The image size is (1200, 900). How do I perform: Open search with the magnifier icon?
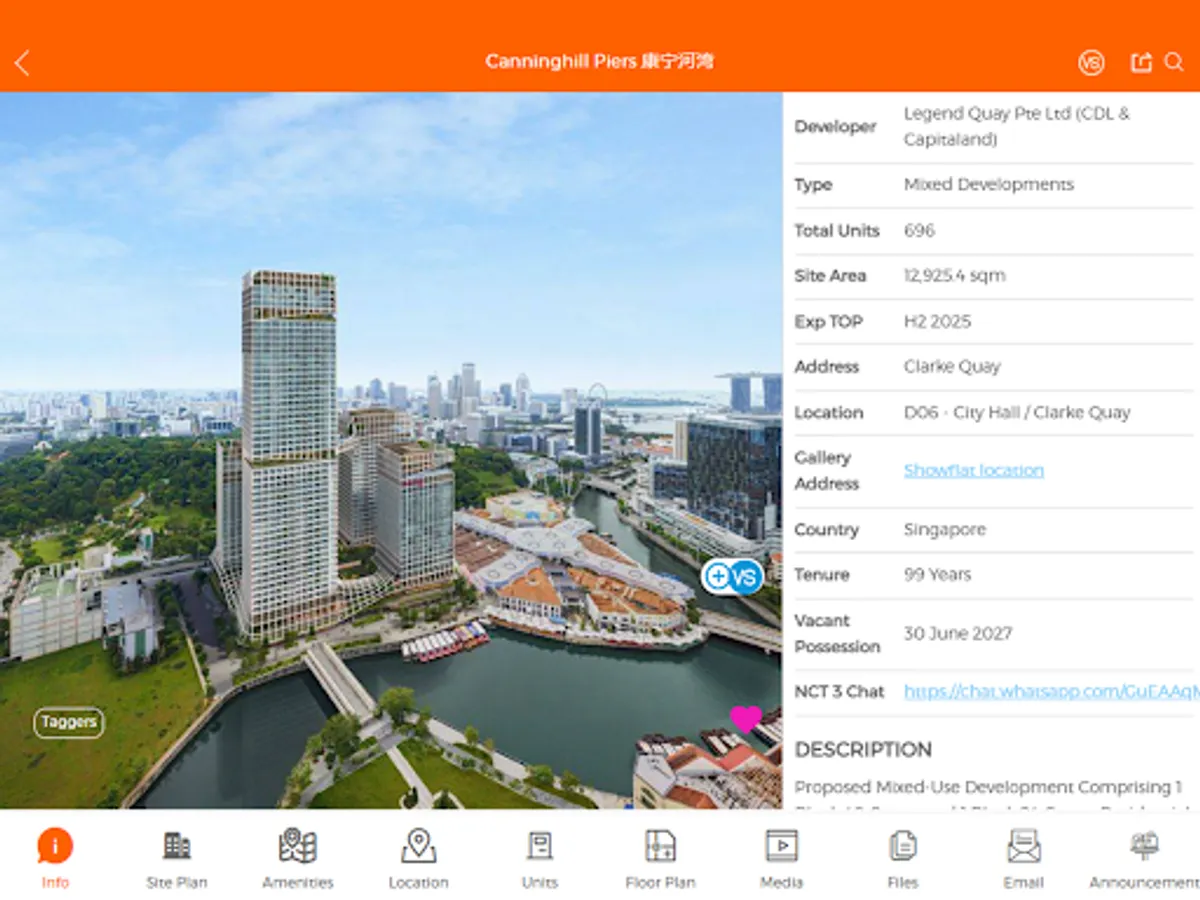(x=1174, y=62)
